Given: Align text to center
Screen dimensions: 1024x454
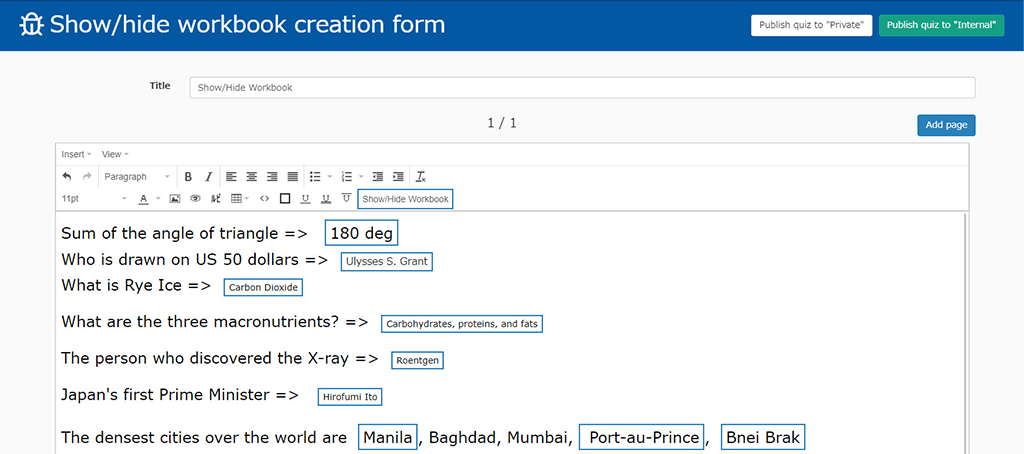Looking at the screenshot, I should (252, 177).
